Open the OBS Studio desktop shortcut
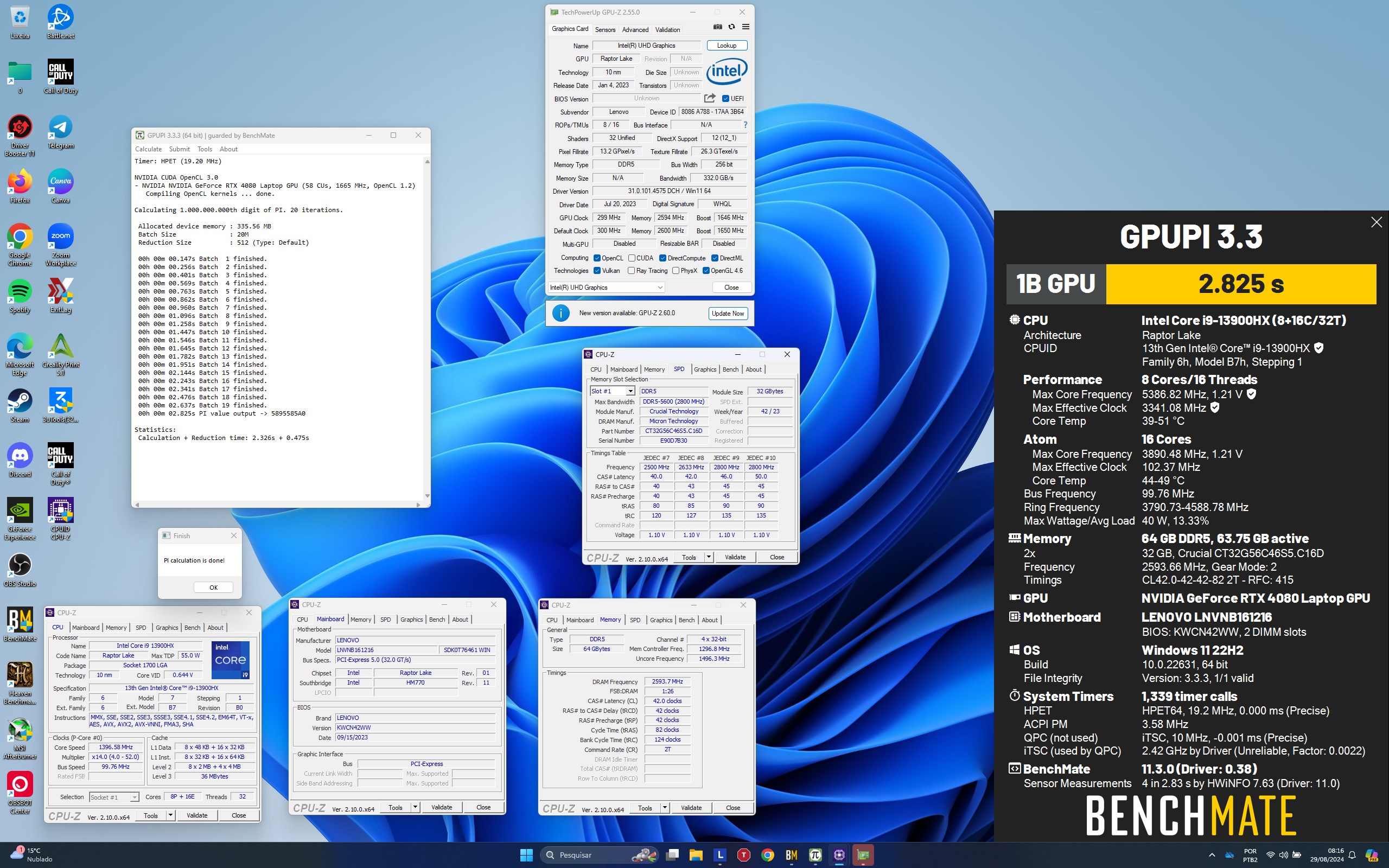Image resolution: width=1389 pixels, height=868 pixels. pyautogui.click(x=20, y=570)
